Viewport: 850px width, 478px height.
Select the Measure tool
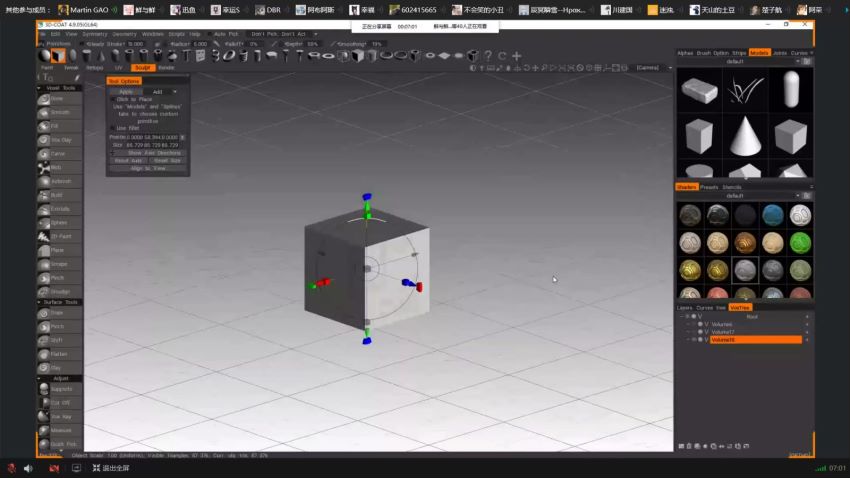click(x=59, y=430)
